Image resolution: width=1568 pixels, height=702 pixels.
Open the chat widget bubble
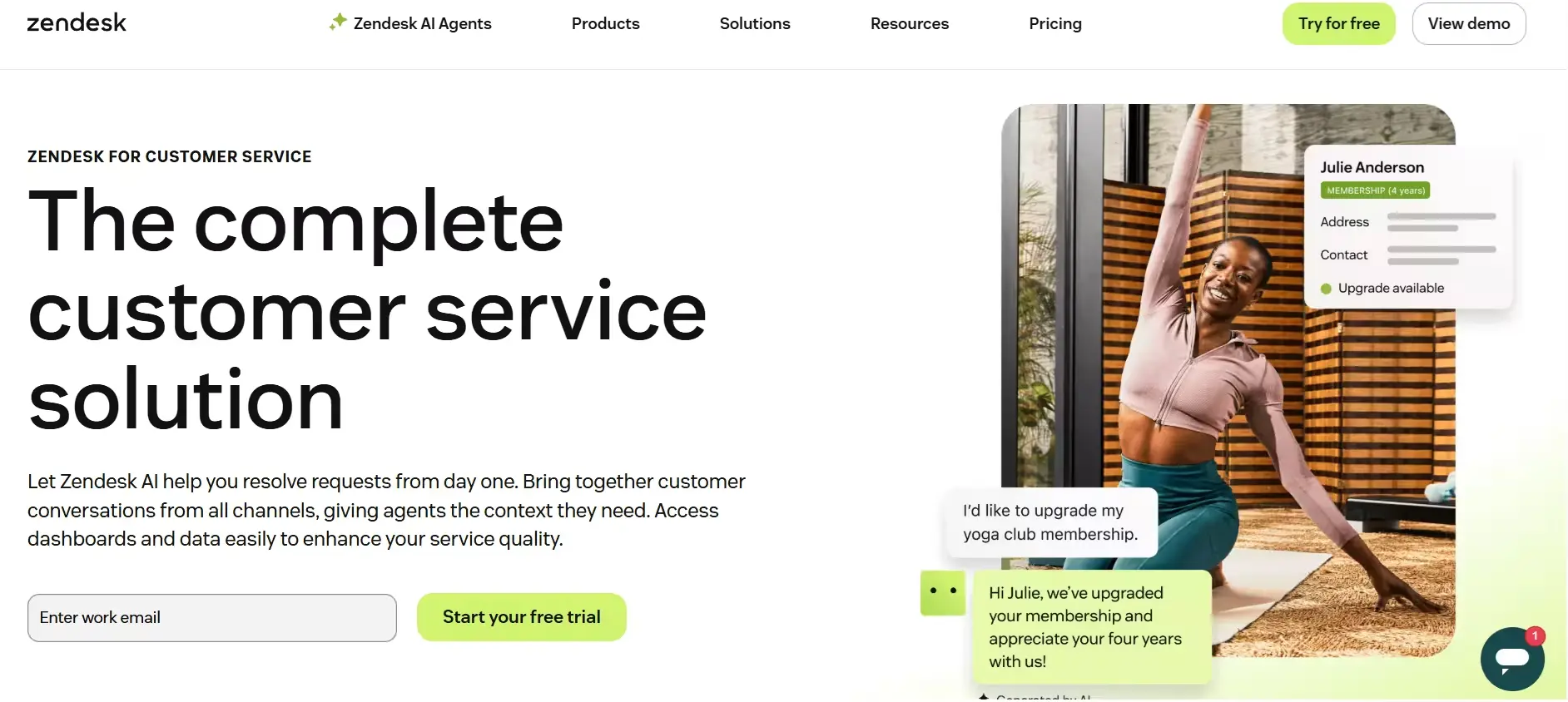1511,660
